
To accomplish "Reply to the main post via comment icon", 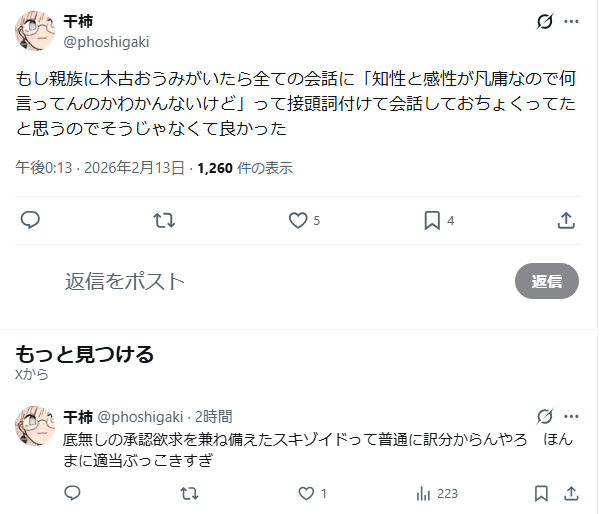I will coord(30,220).
